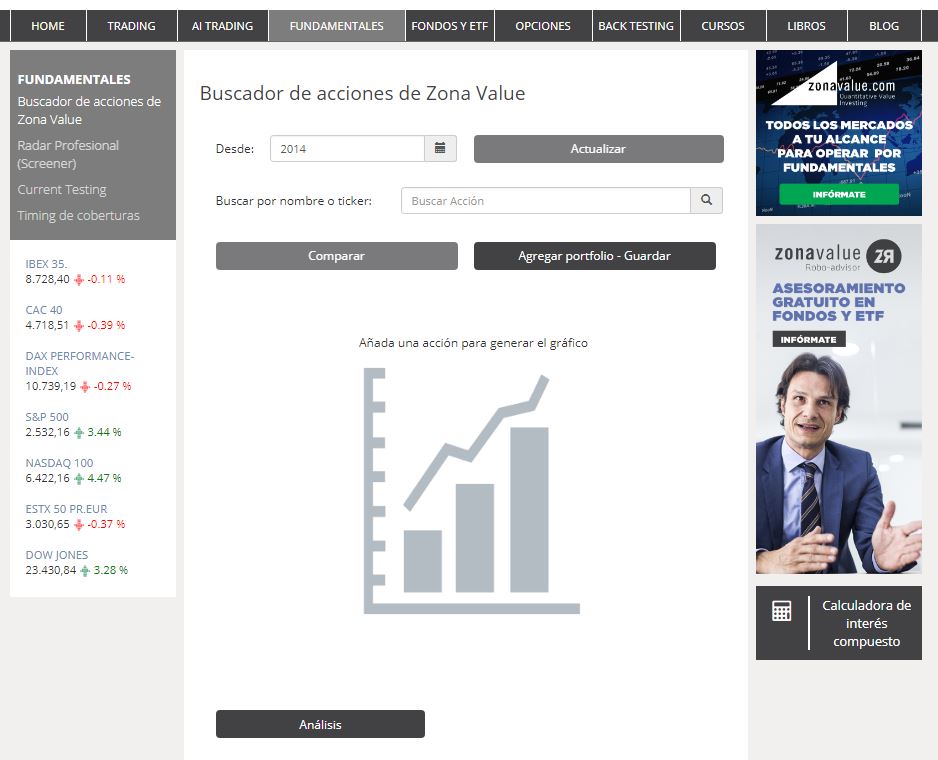Click the zonavalue.com banner ad

(x=839, y=133)
